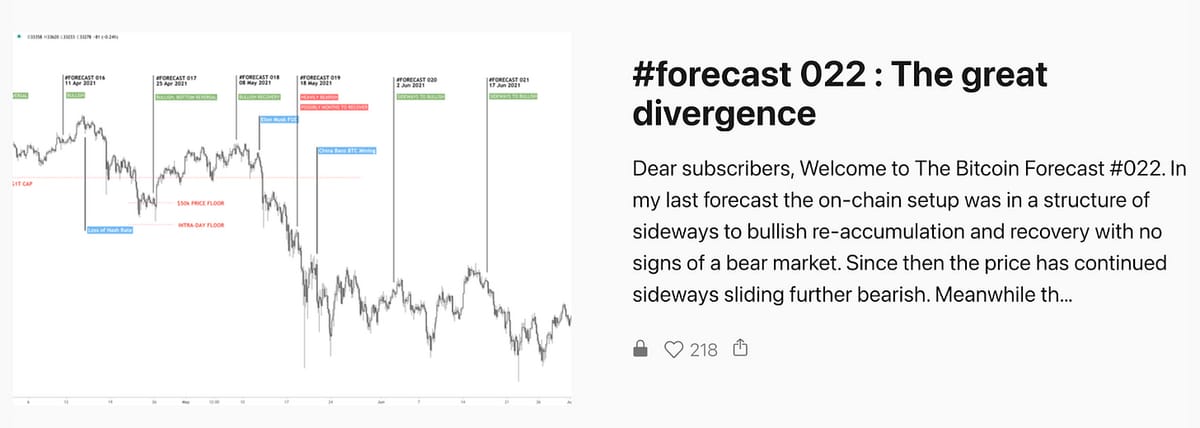Click the red 'INTRA-DAY FLOOR' annotation
The height and width of the screenshot is (428, 1200).
coord(201,226)
